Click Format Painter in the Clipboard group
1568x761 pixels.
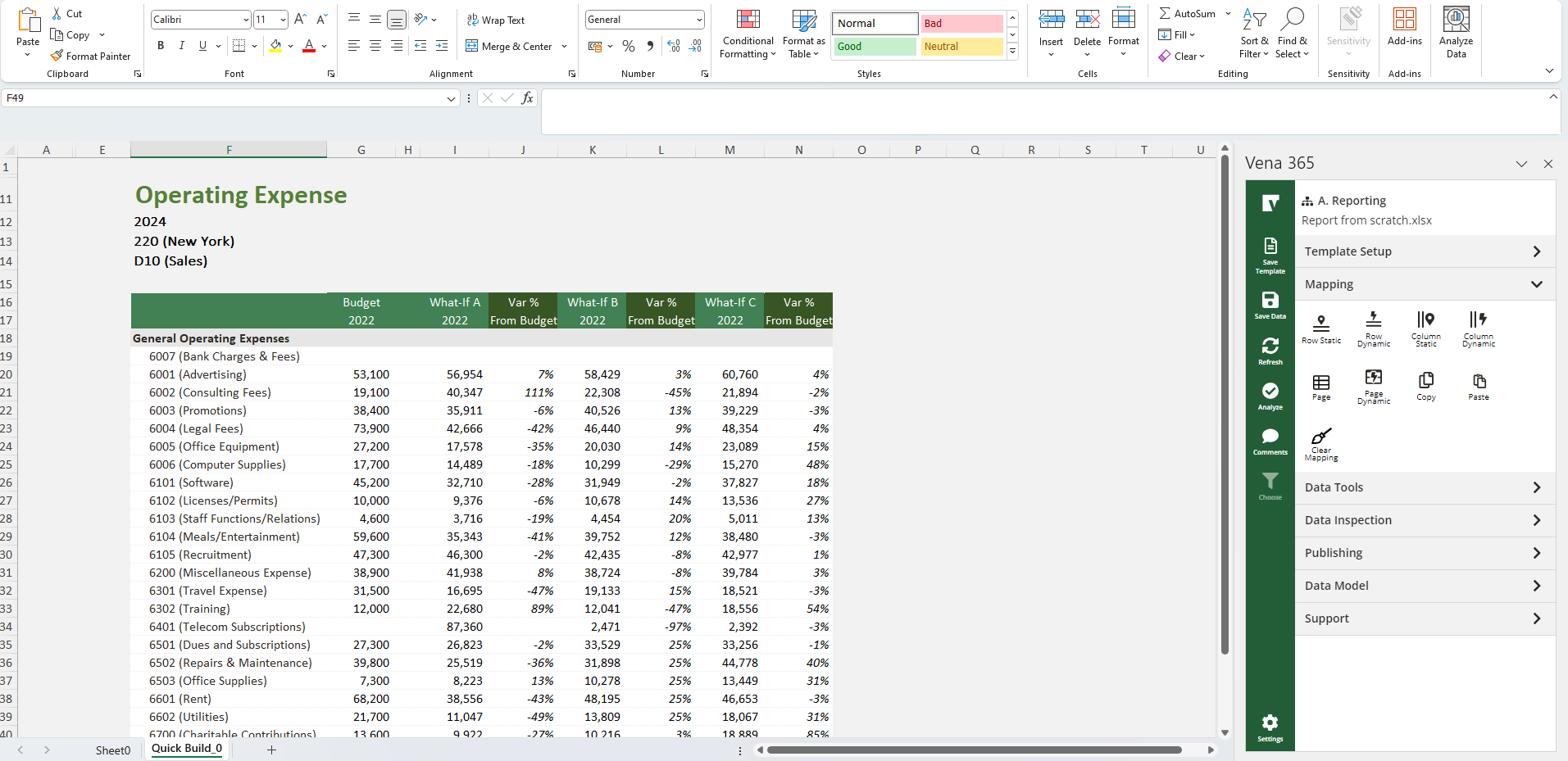[90, 56]
